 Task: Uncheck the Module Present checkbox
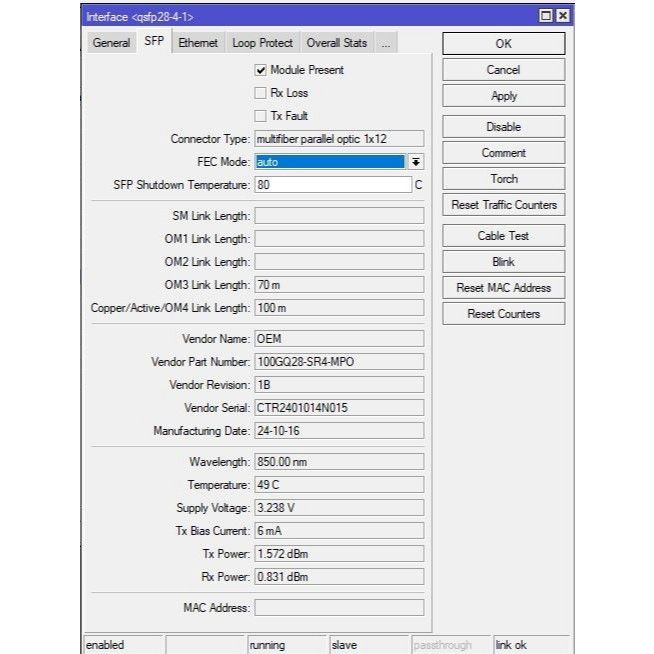coord(261,70)
